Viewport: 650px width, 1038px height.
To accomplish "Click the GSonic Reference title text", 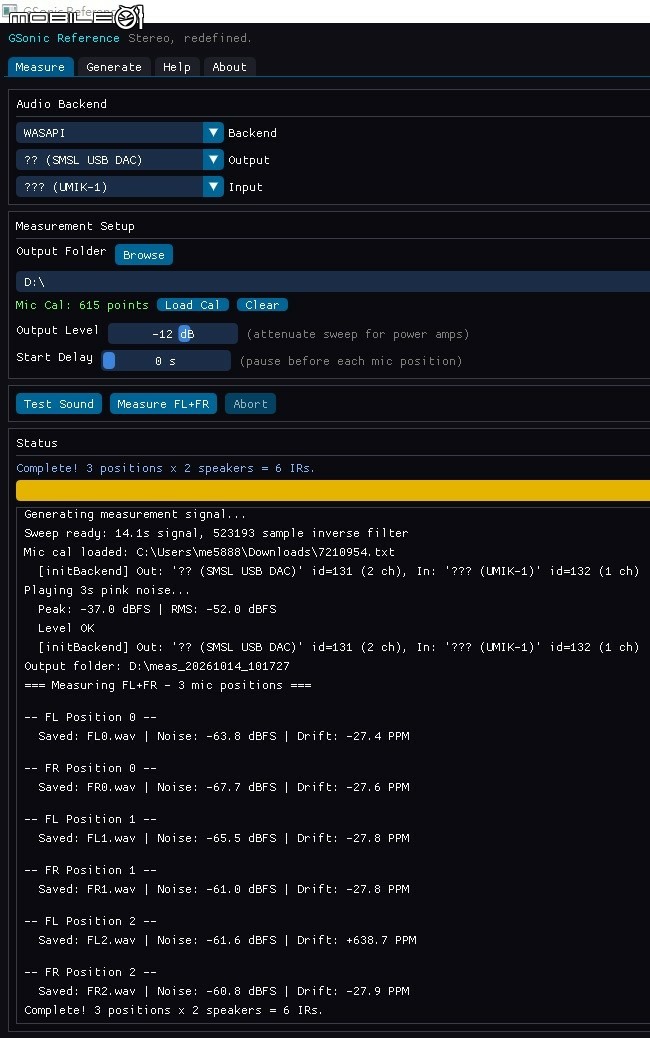I will tap(64, 38).
